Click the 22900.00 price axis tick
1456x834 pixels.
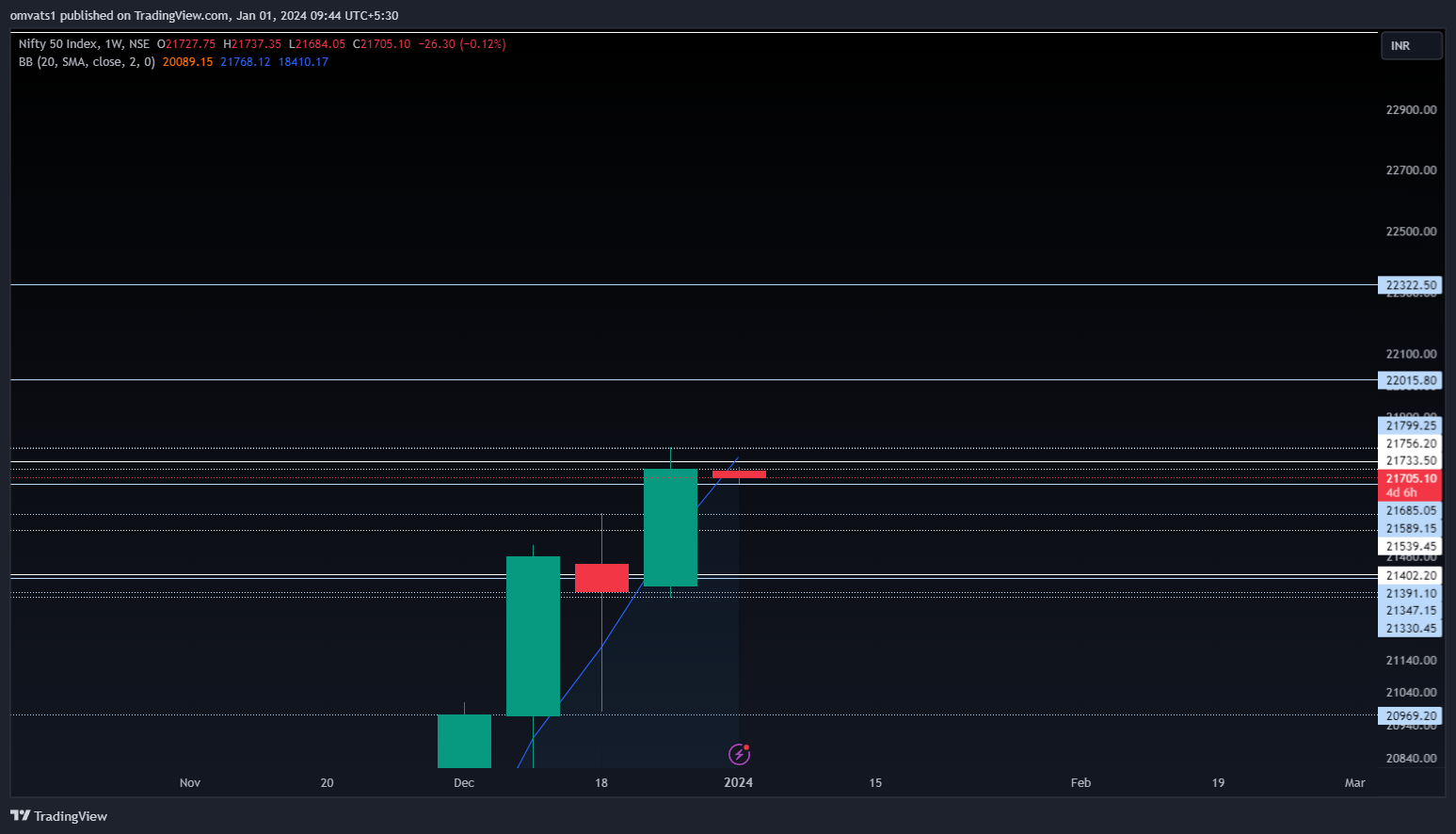point(1411,110)
